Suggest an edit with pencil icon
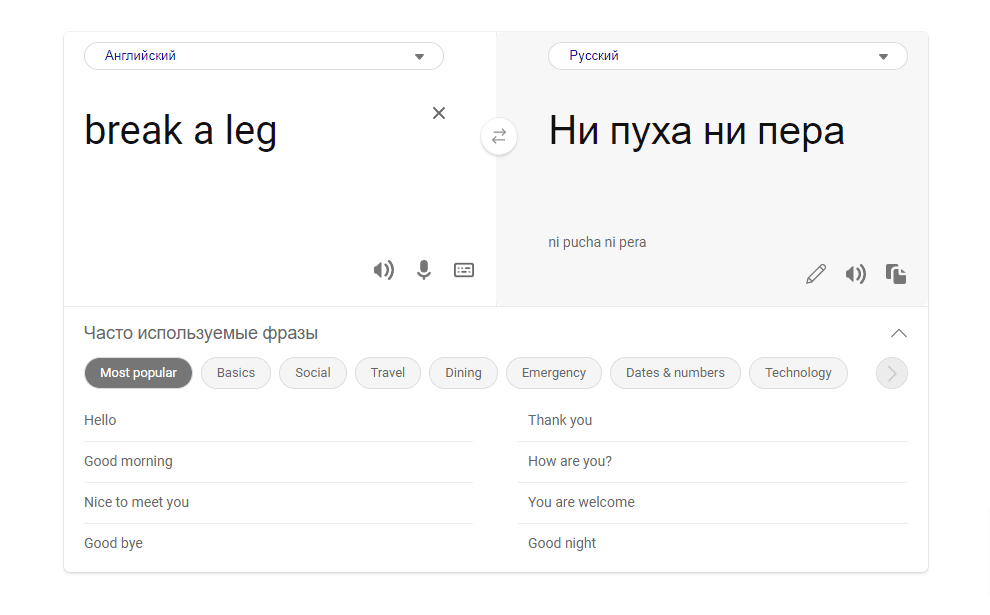 pos(816,274)
